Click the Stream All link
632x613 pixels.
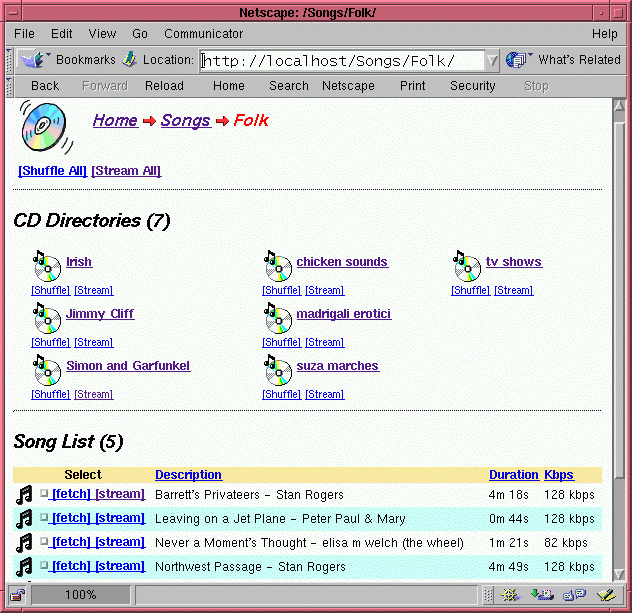(126, 171)
